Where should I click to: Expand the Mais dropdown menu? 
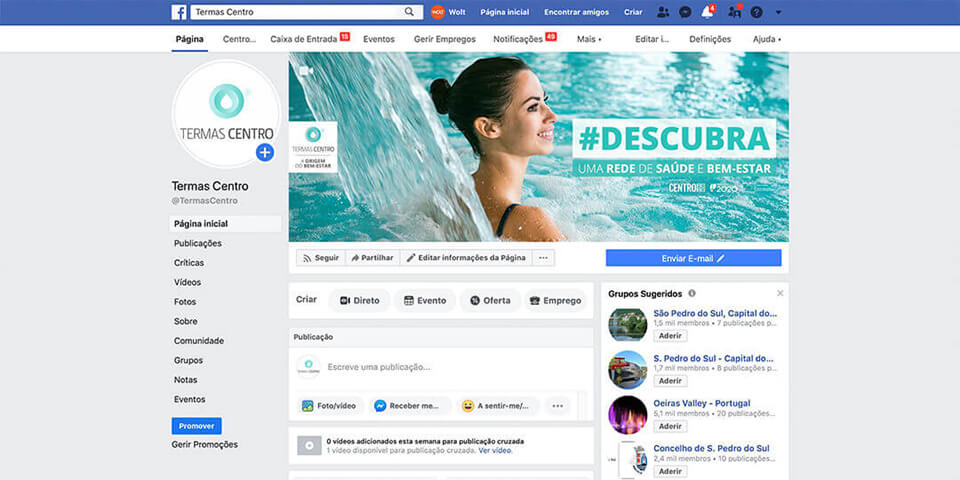[589, 39]
